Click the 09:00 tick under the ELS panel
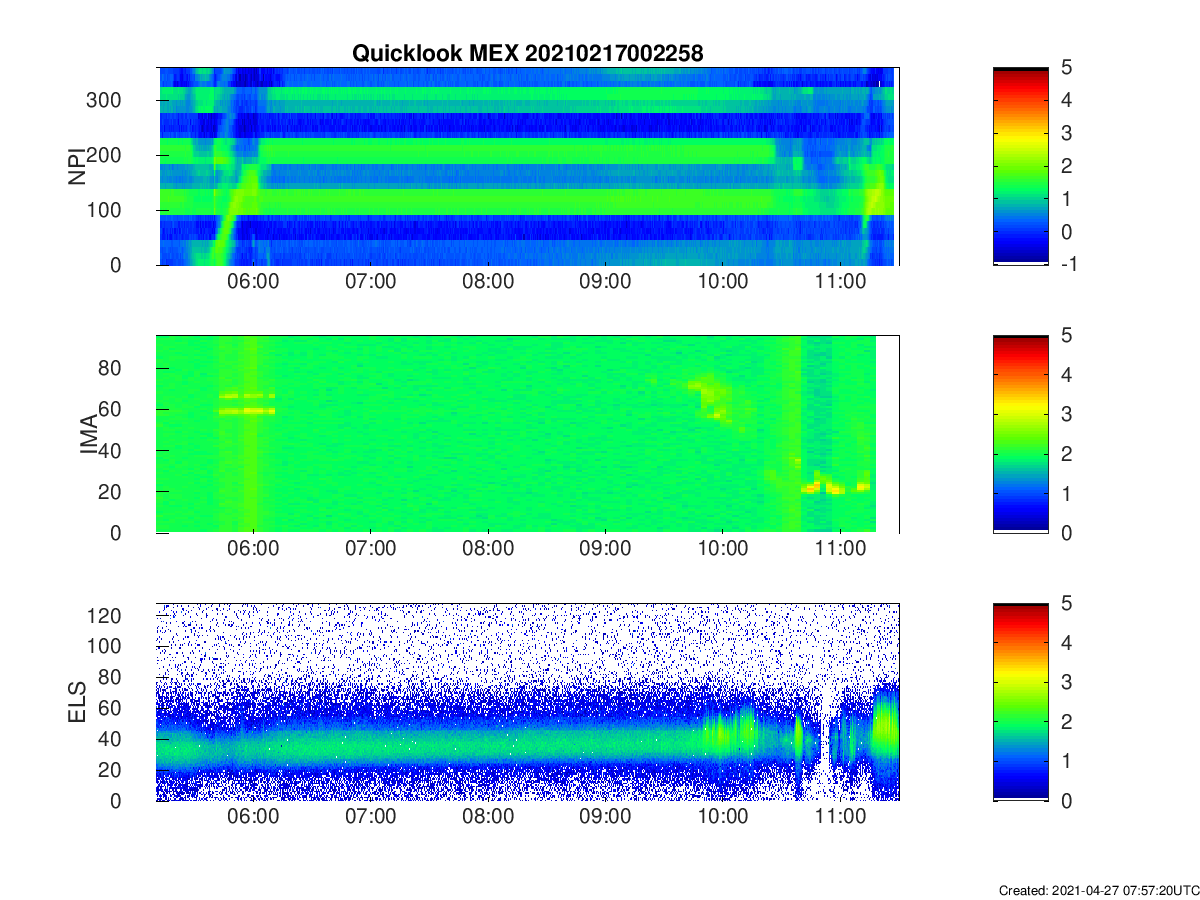This screenshot has width=1200, height=900. pos(606,818)
